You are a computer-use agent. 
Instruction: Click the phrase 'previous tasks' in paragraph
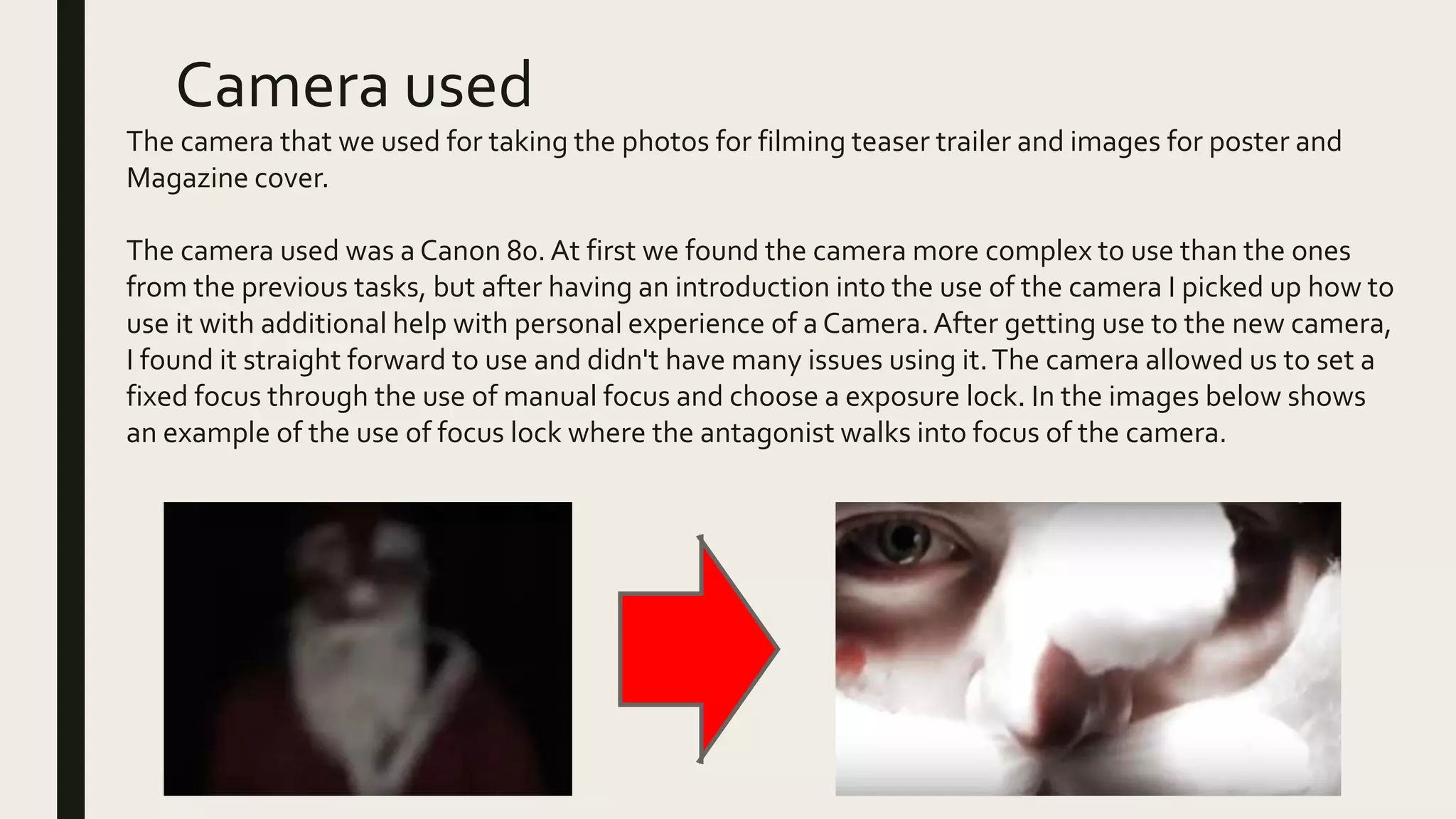point(333,287)
